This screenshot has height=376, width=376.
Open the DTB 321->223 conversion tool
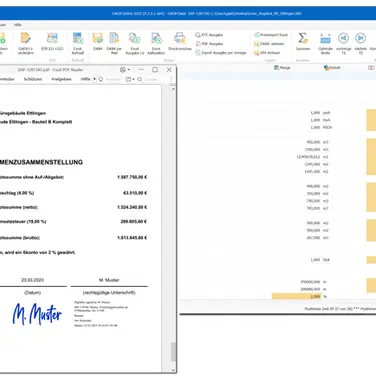coord(52,42)
